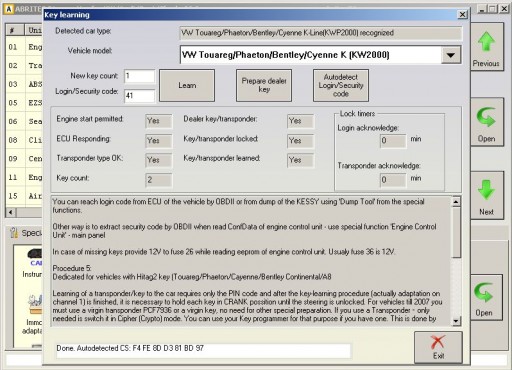512x370 pixels.
Task: Click the Learn button
Action: point(187,85)
